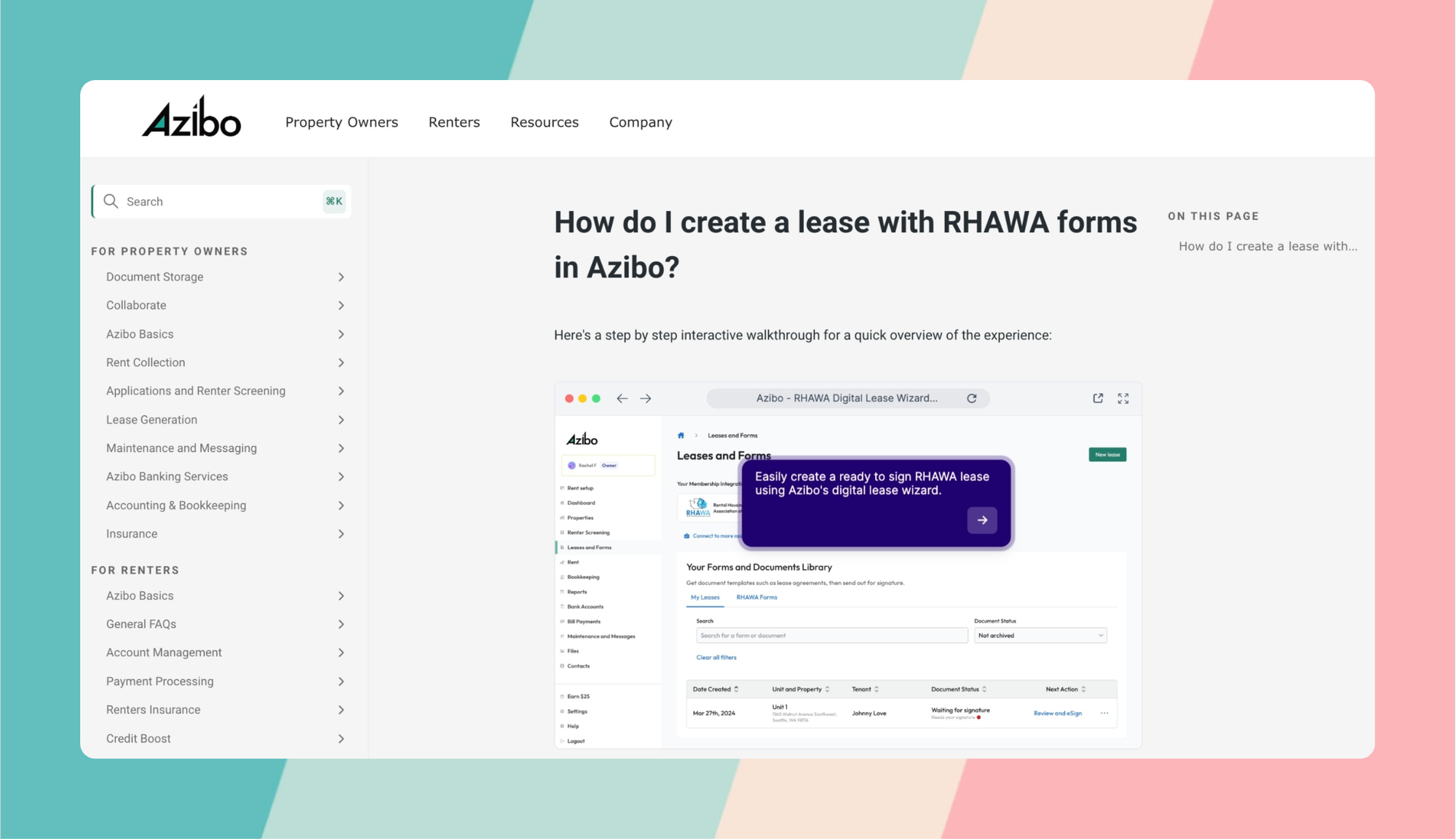This screenshot has height=839, width=1456.
Task: Select Leases and Forms in walkthrough sidebar
Action: tap(589, 547)
